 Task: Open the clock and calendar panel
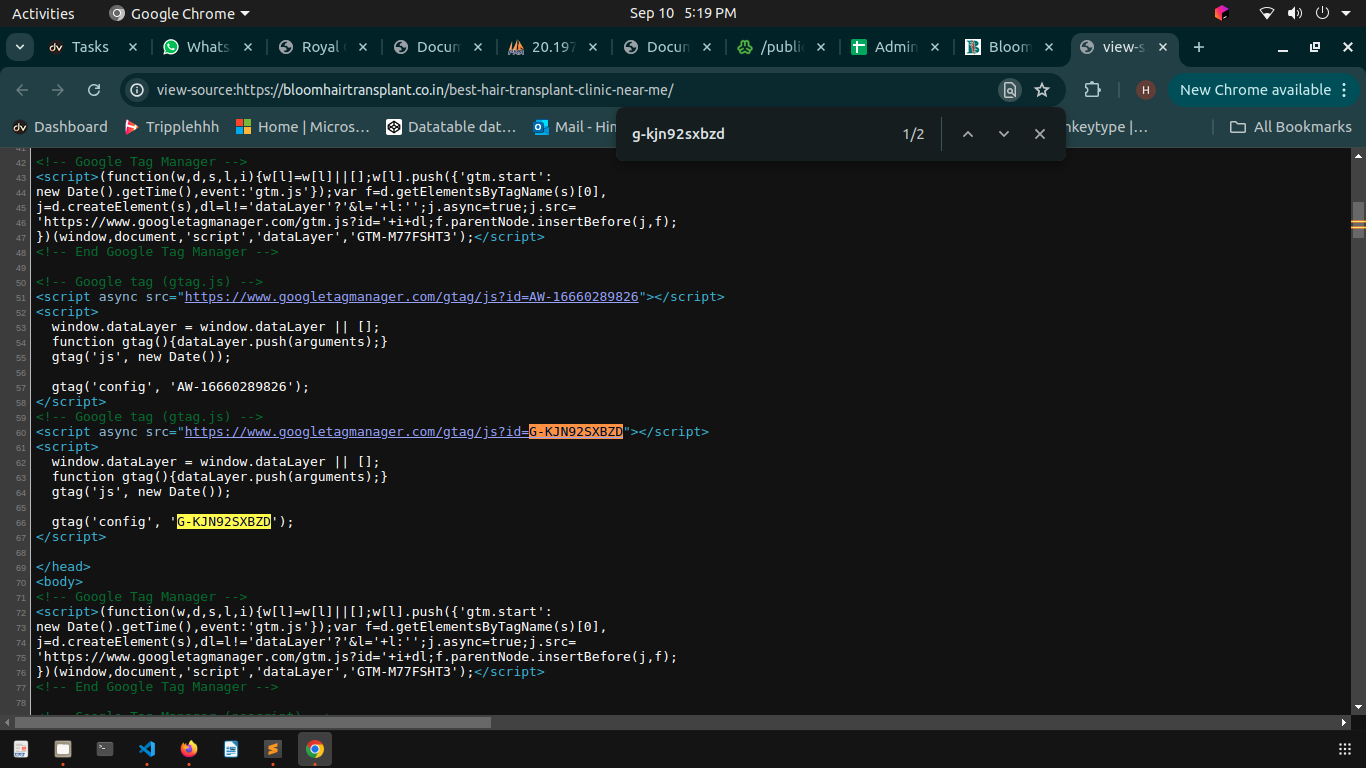click(x=683, y=13)
